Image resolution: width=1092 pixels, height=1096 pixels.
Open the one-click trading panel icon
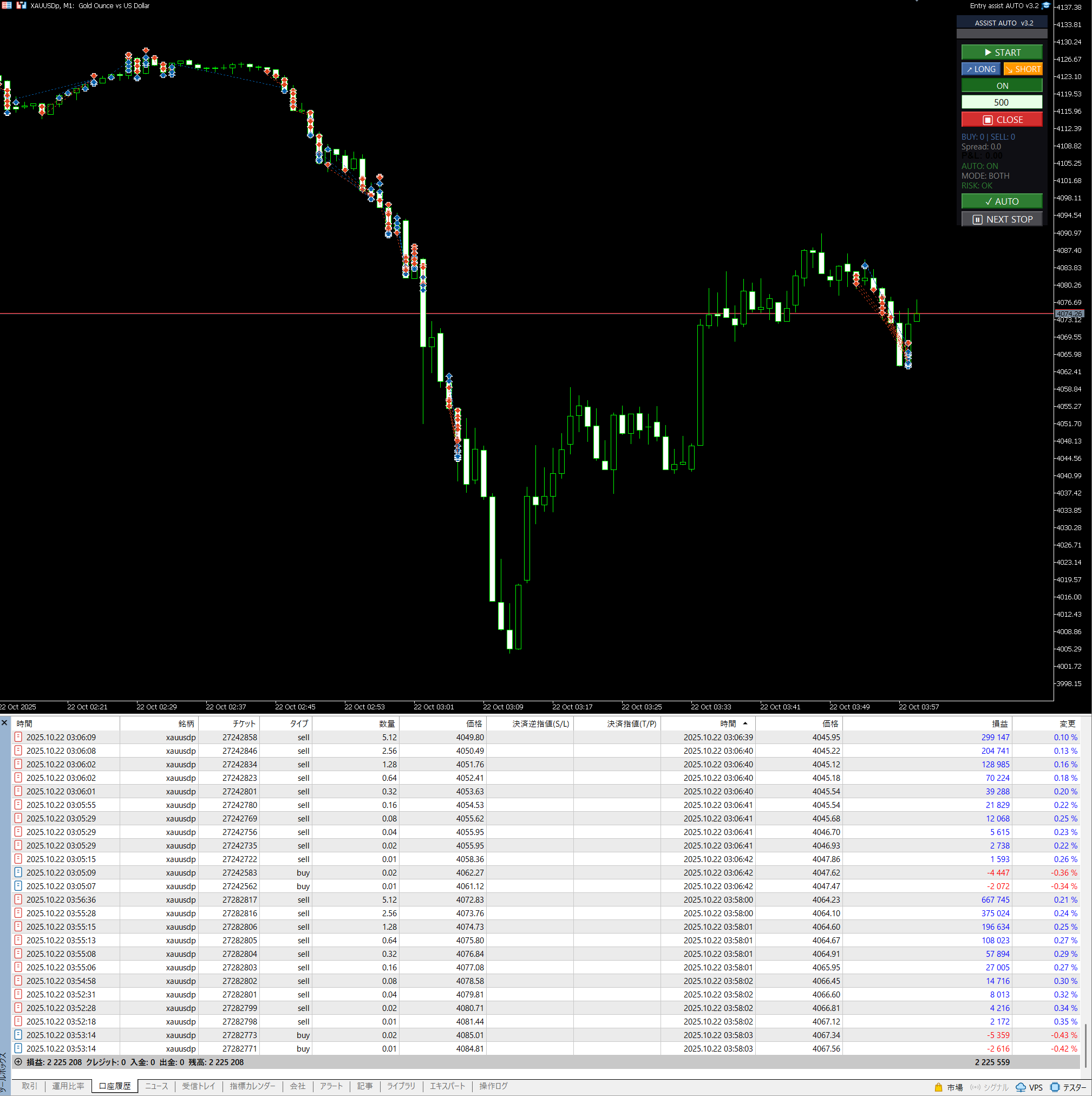coord(21,5)
